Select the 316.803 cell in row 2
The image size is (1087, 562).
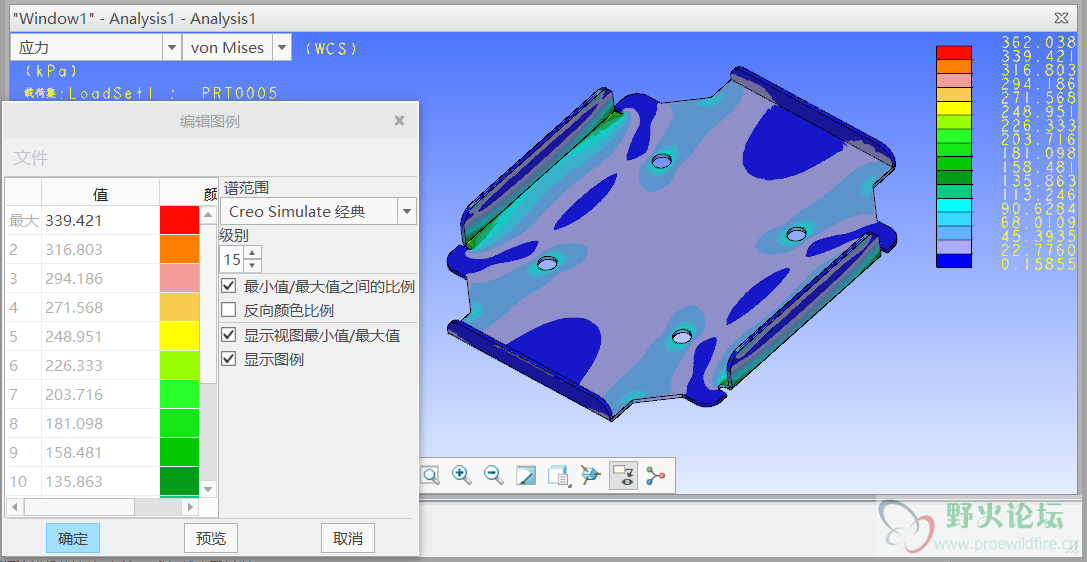101,249
